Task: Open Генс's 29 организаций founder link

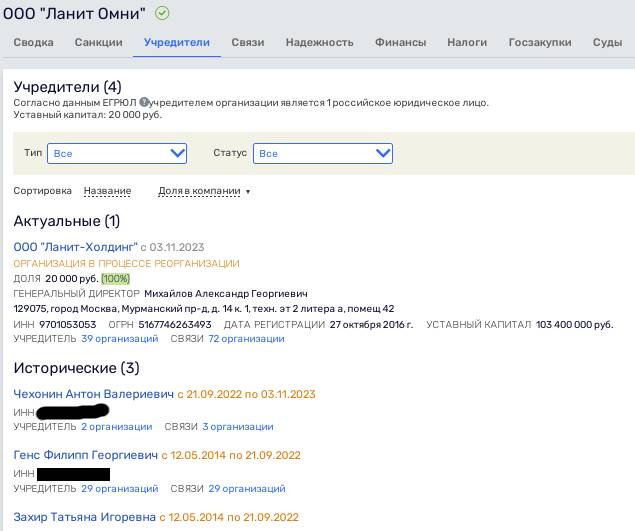Action: tap(120, 488)
